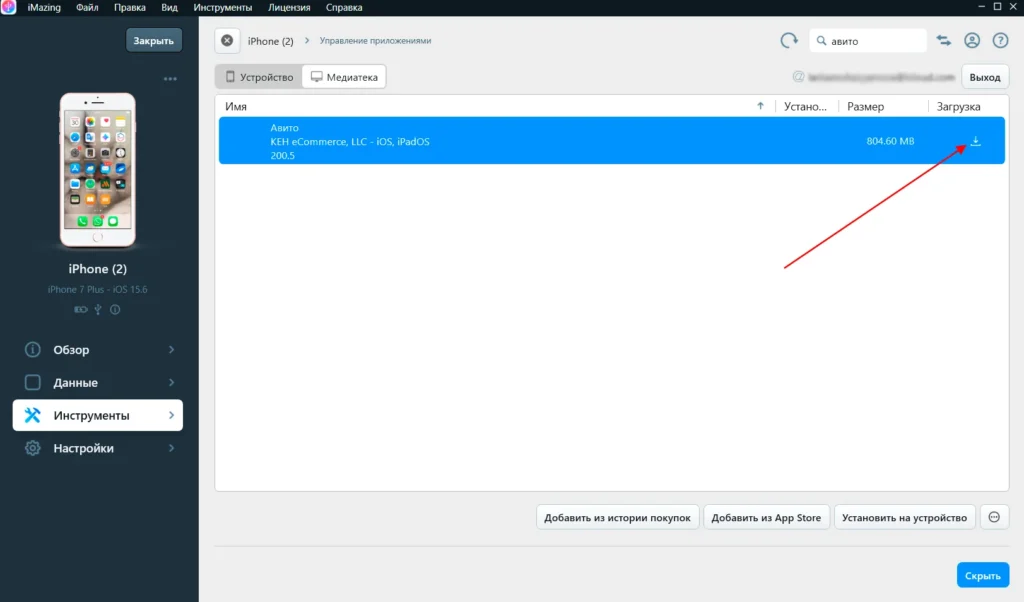Click the refresh icon in the toolbar
The width and height of the screenshot is (1024, 602).
click(x=789, y=40)
